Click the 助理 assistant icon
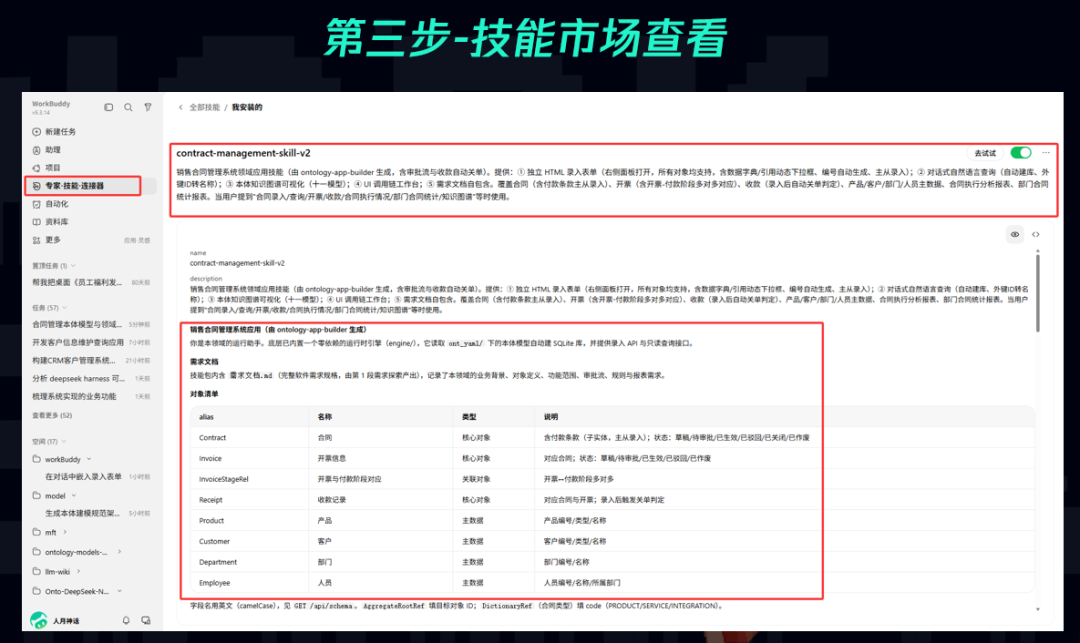The height and width of the screenshot is (643, 1080). pyautogui.click(x=37, y=149)
